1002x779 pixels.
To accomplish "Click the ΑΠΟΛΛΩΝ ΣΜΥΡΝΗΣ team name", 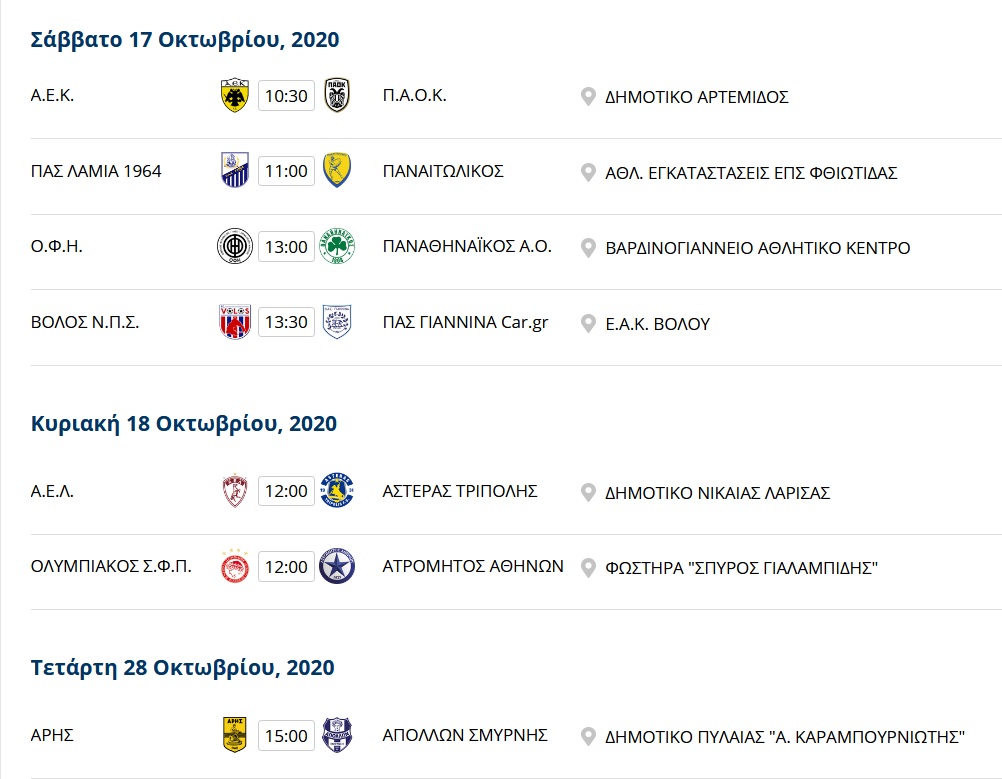I will coord(465,735).
